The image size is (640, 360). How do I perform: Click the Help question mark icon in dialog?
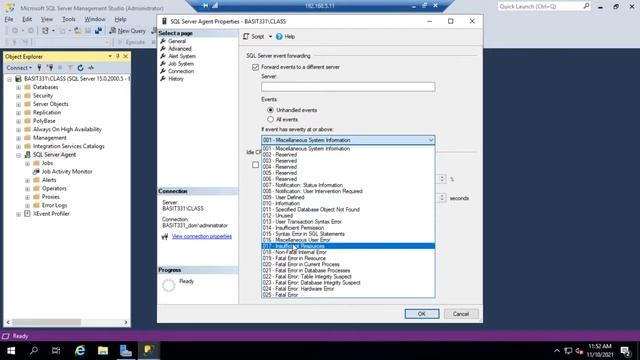coord(279,37)
